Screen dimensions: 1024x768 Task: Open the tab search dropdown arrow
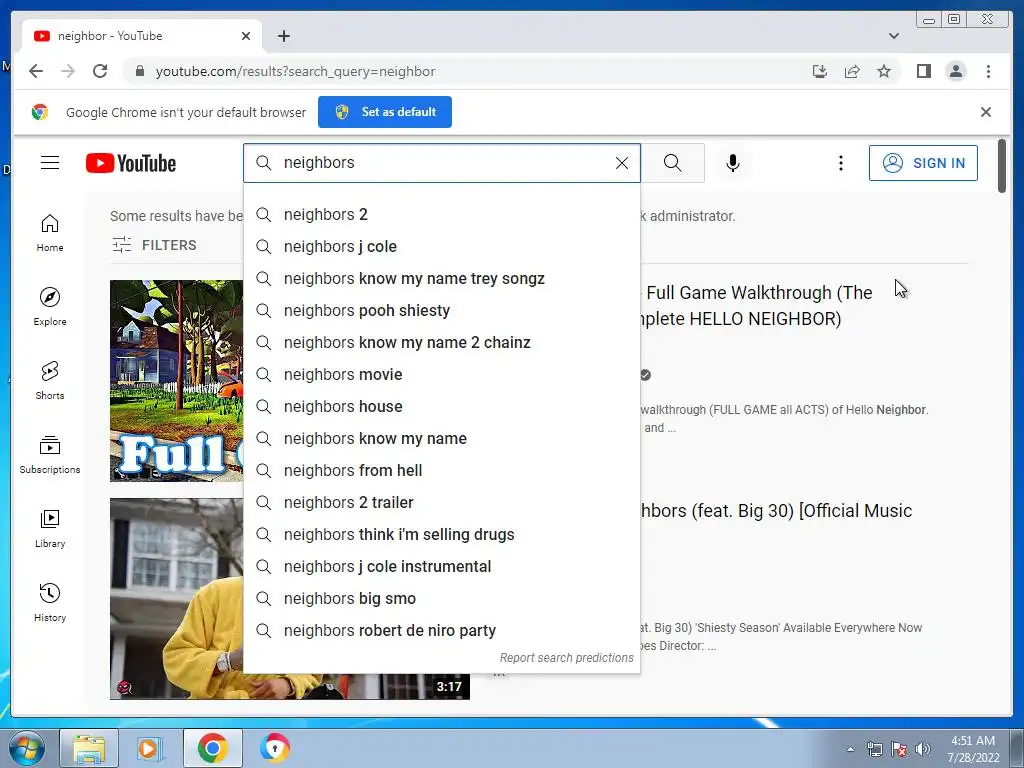click(x=893, y=36)
